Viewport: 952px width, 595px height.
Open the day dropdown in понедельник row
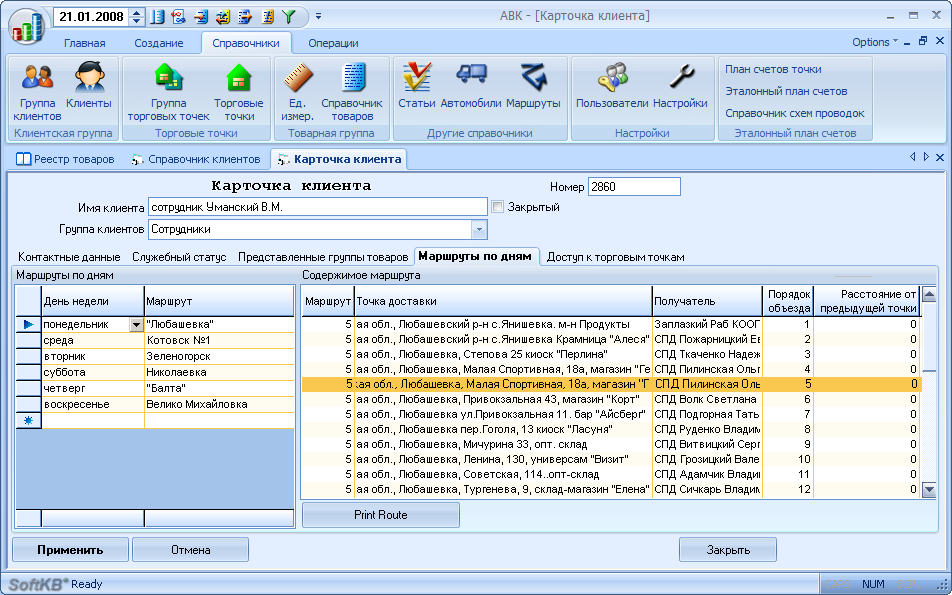click(x=137, y=325)
